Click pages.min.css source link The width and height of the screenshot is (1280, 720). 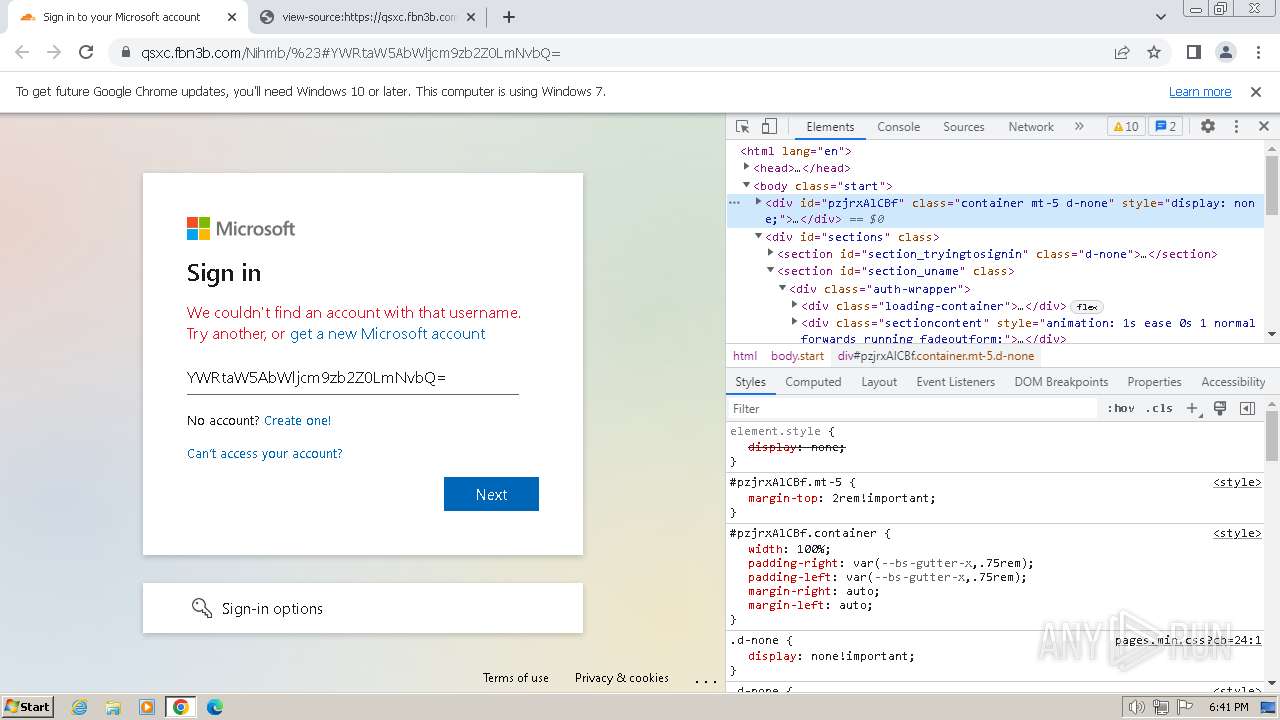[1188, 641]
